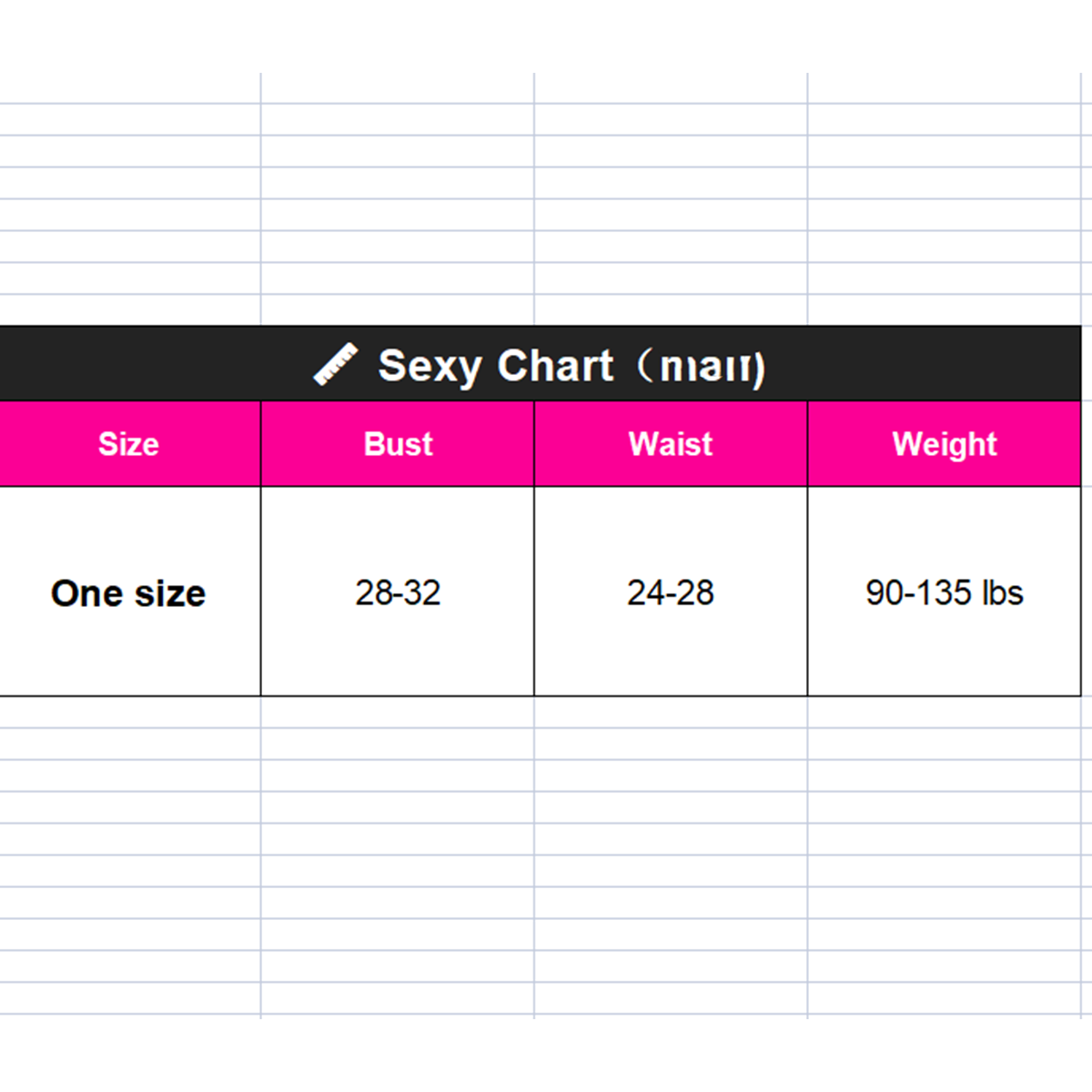Viewport: 1092px width, 1092px height.
Task: Click the border between Bust and Waist headers
Action: (x=534, y=444)
